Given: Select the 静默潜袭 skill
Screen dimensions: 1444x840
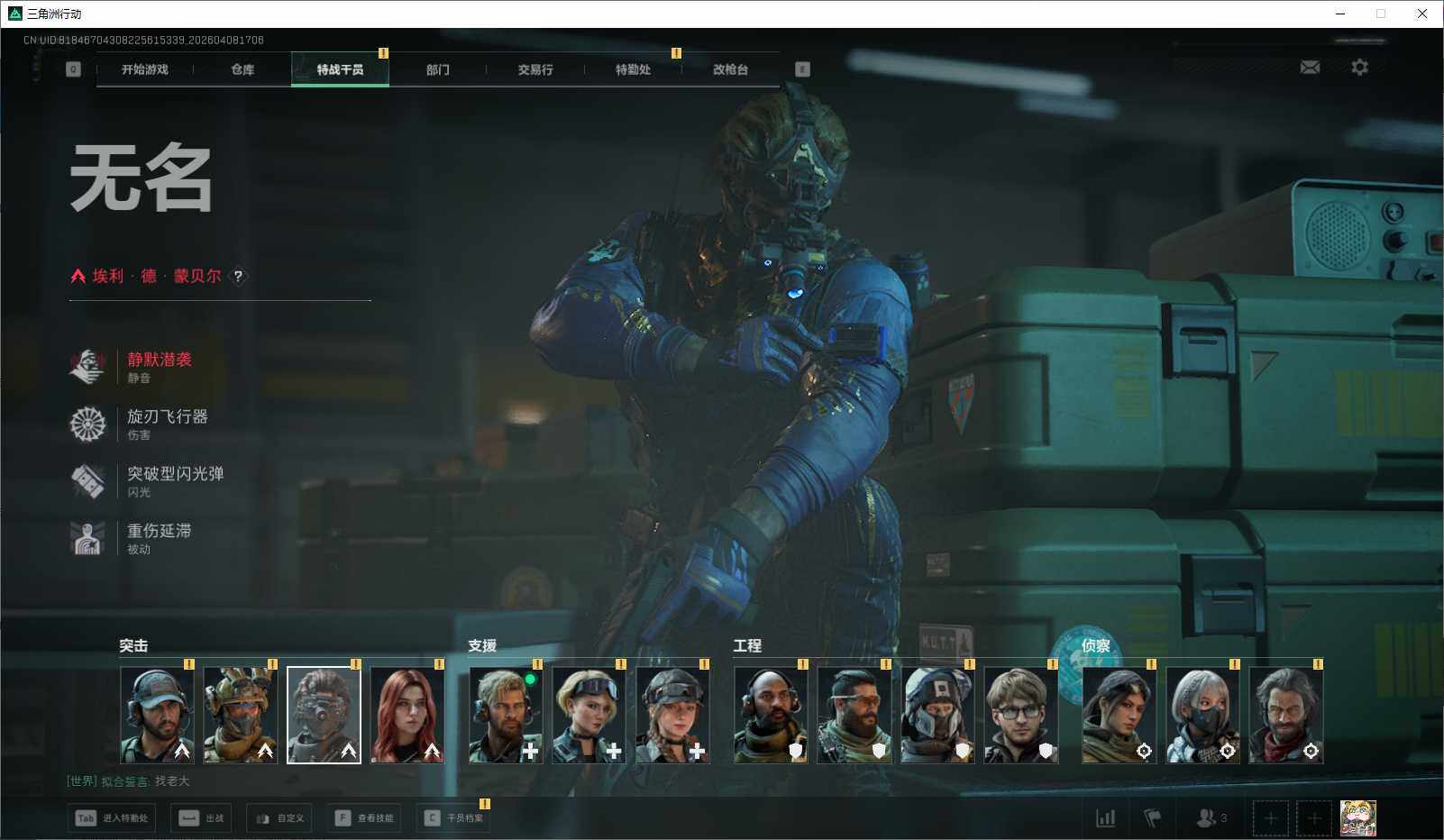Looking at the screenshot, I should click(x=132, y=367).
